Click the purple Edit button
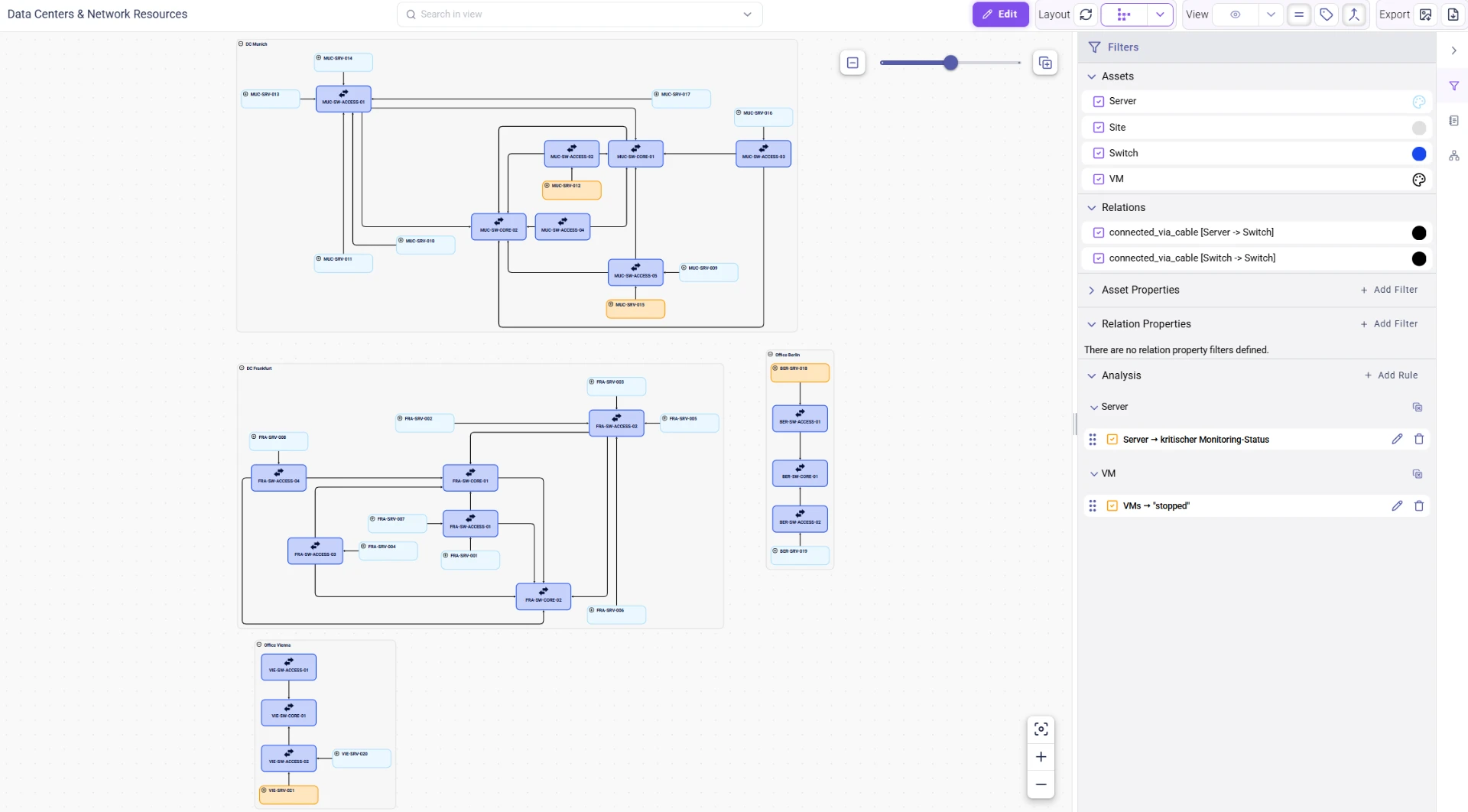1468x812 pixels. click(x=1000, y=15)
